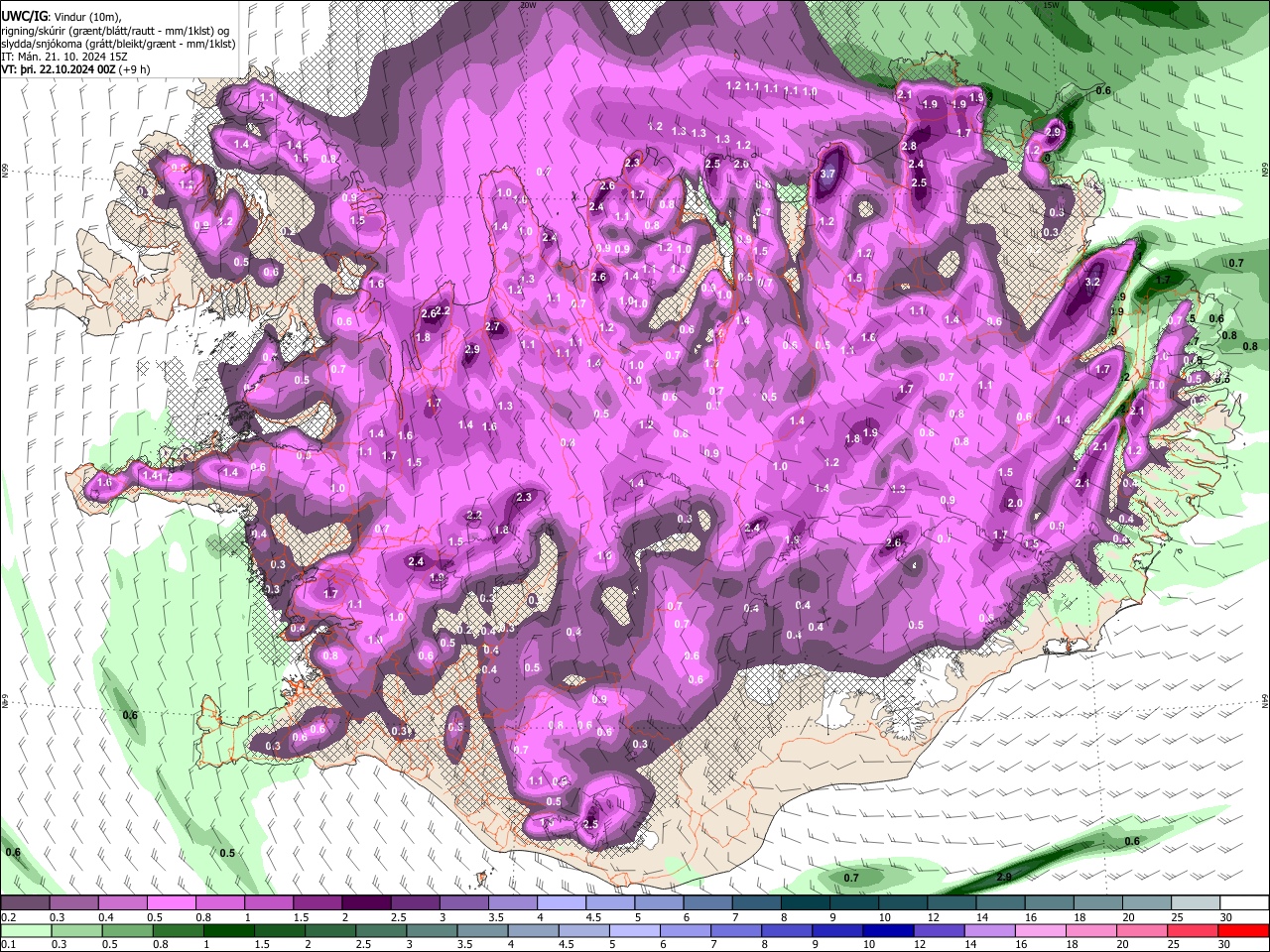Click the pale gray 25–30 snow legend swatch
Screen dimensions: 1270x952
coord(1197,903)
